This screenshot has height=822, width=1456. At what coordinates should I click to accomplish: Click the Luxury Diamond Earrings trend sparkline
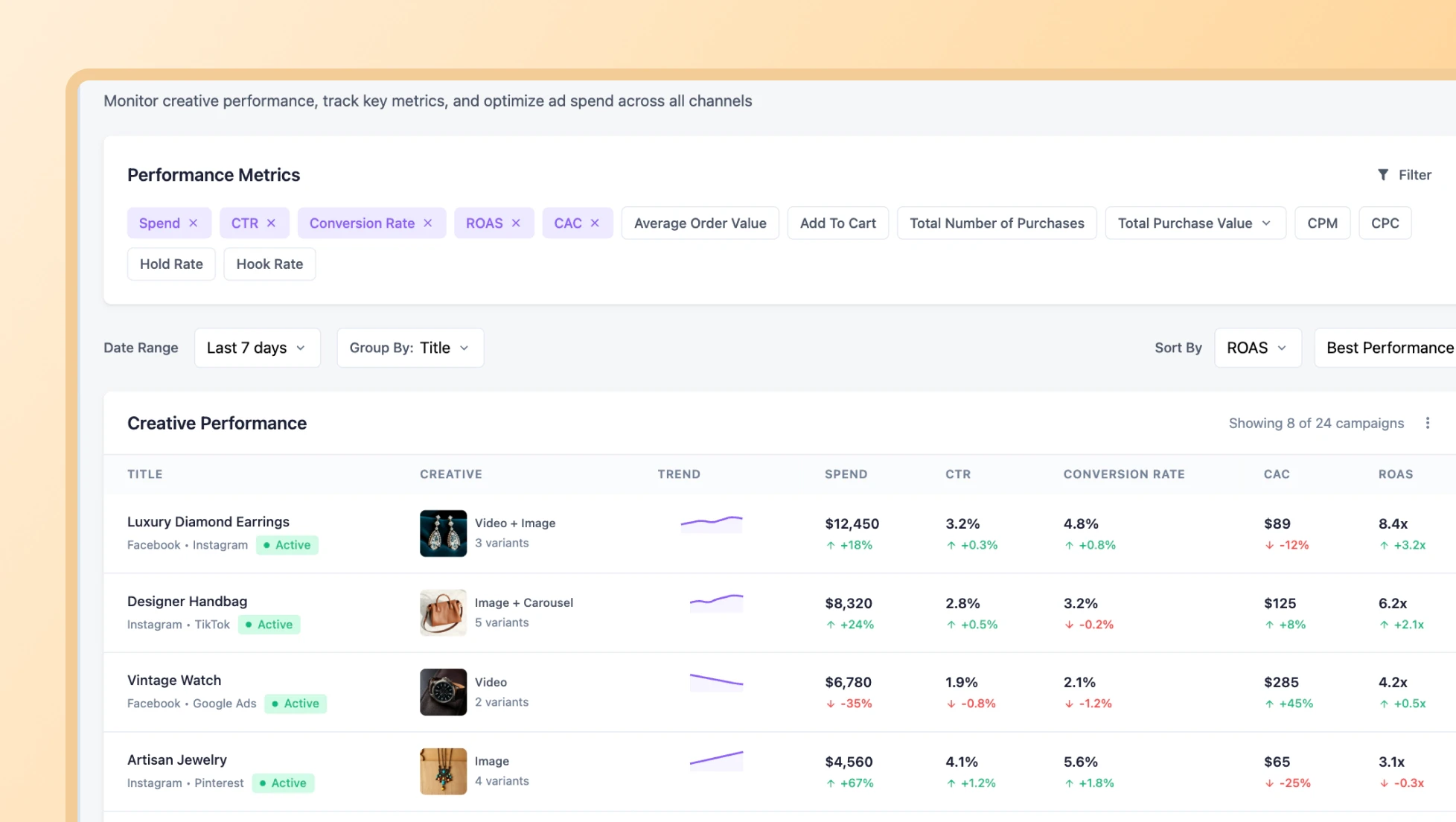(x=712, y=523)
